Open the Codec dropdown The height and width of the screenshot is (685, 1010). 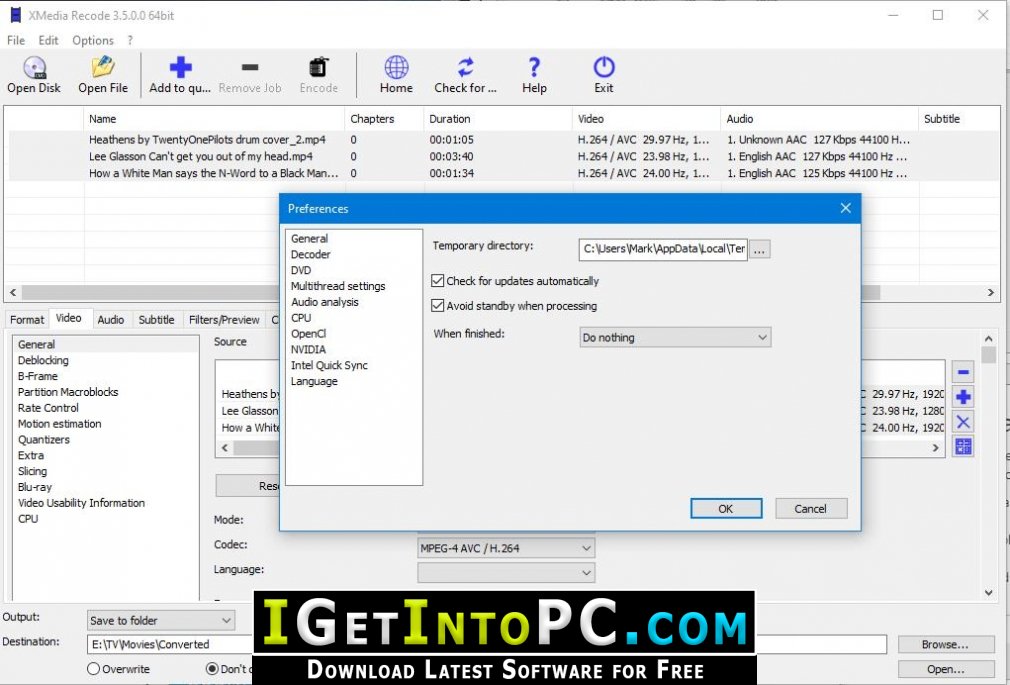pyautogui.click(x=506, y=548)
